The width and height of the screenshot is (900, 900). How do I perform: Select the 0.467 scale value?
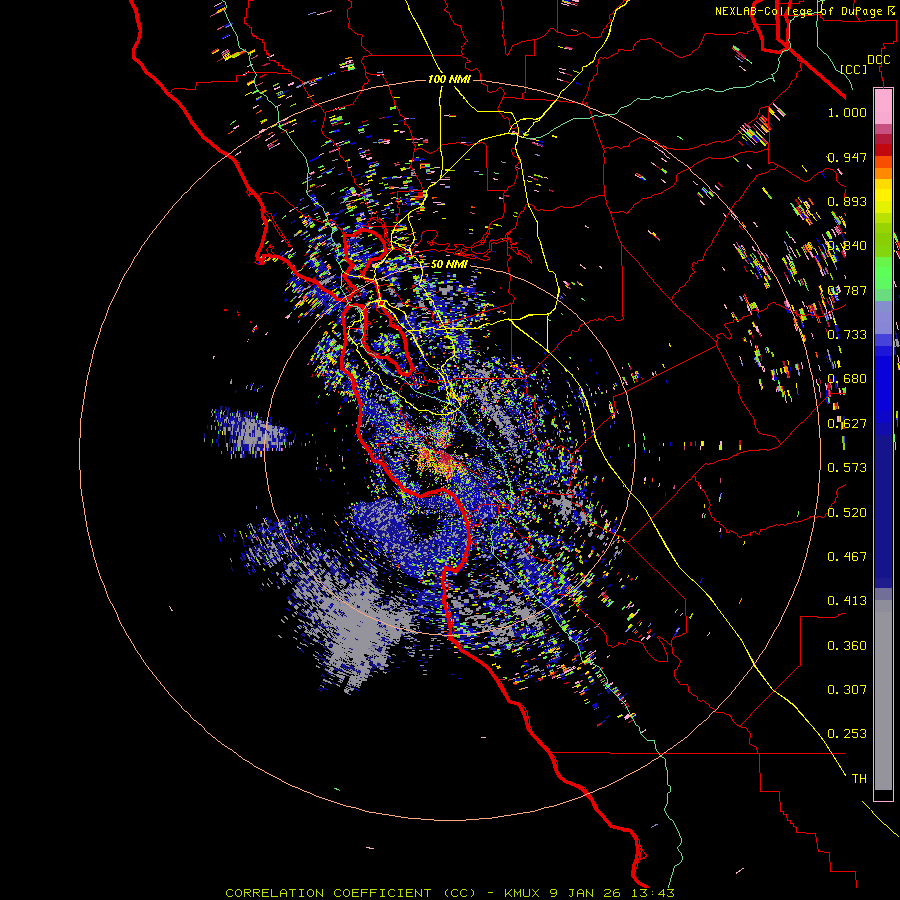(847, 557)
